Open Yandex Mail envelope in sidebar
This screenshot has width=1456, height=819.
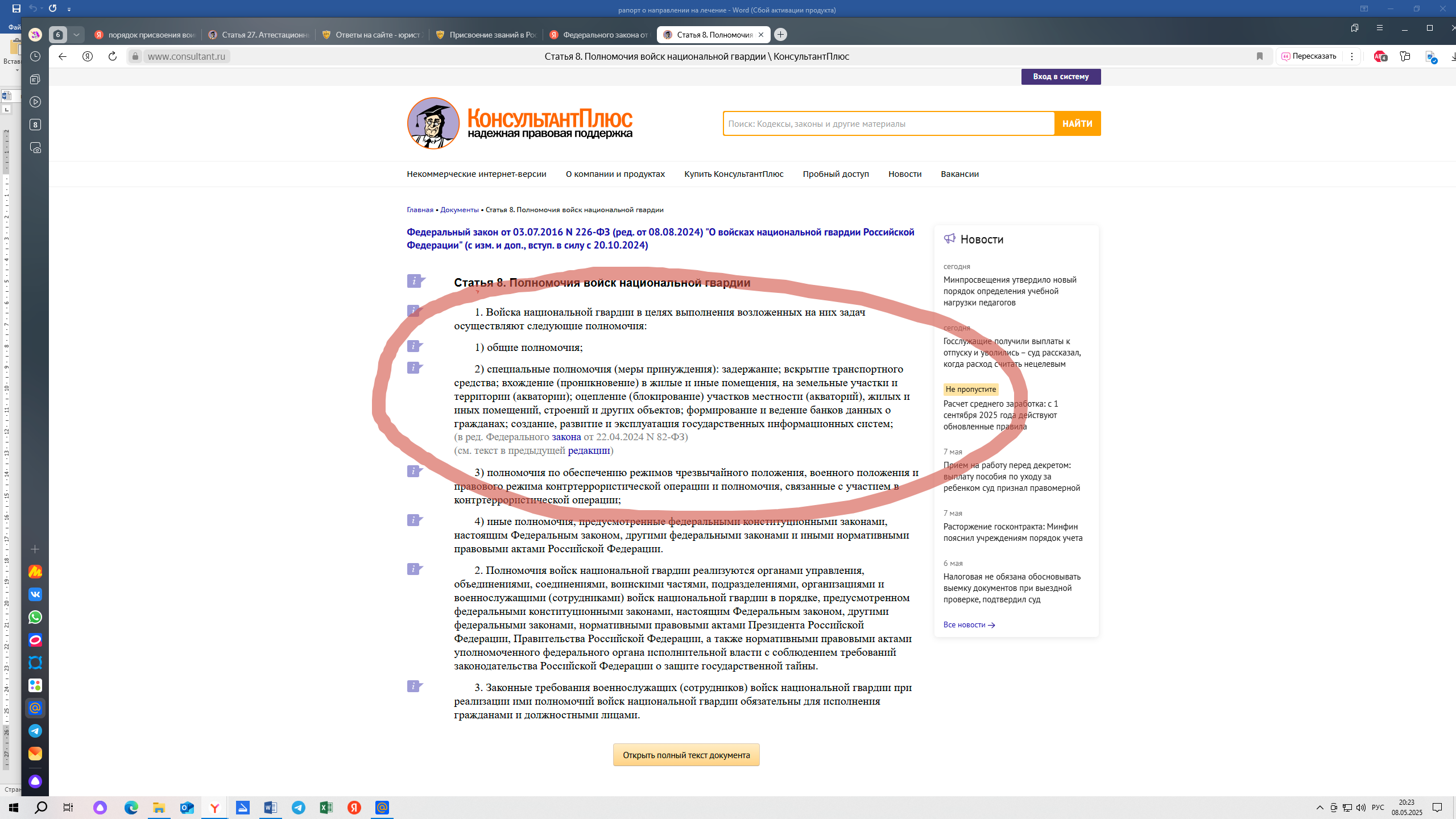tap(35, 754)
